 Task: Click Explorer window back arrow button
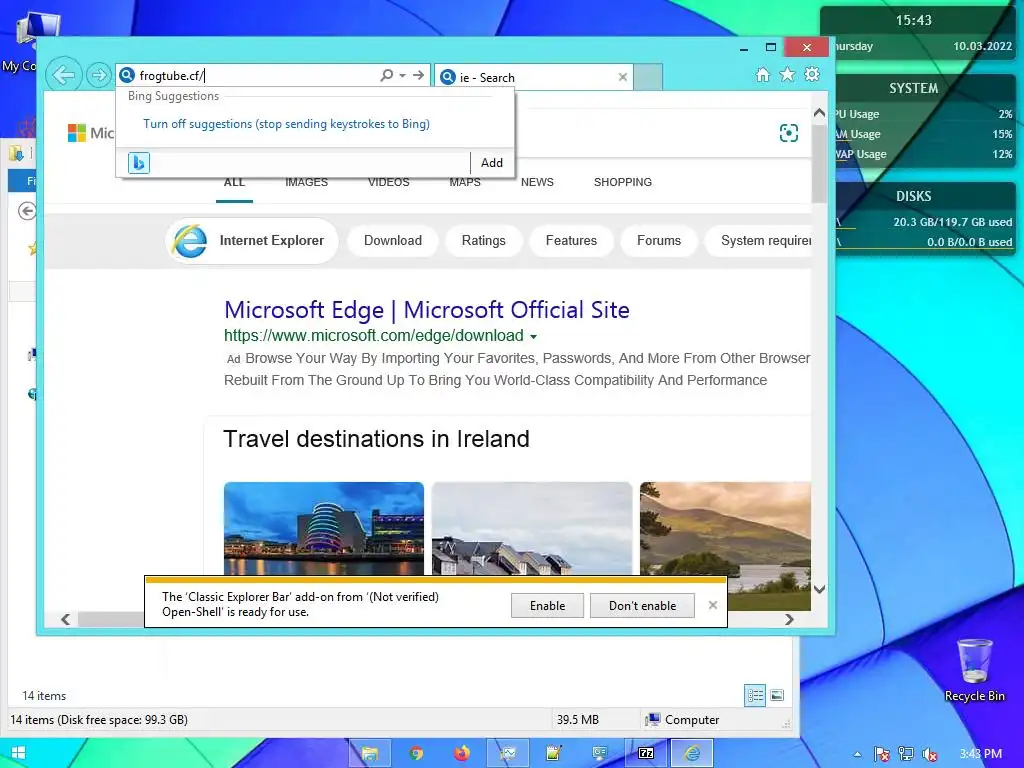[27, 211]
